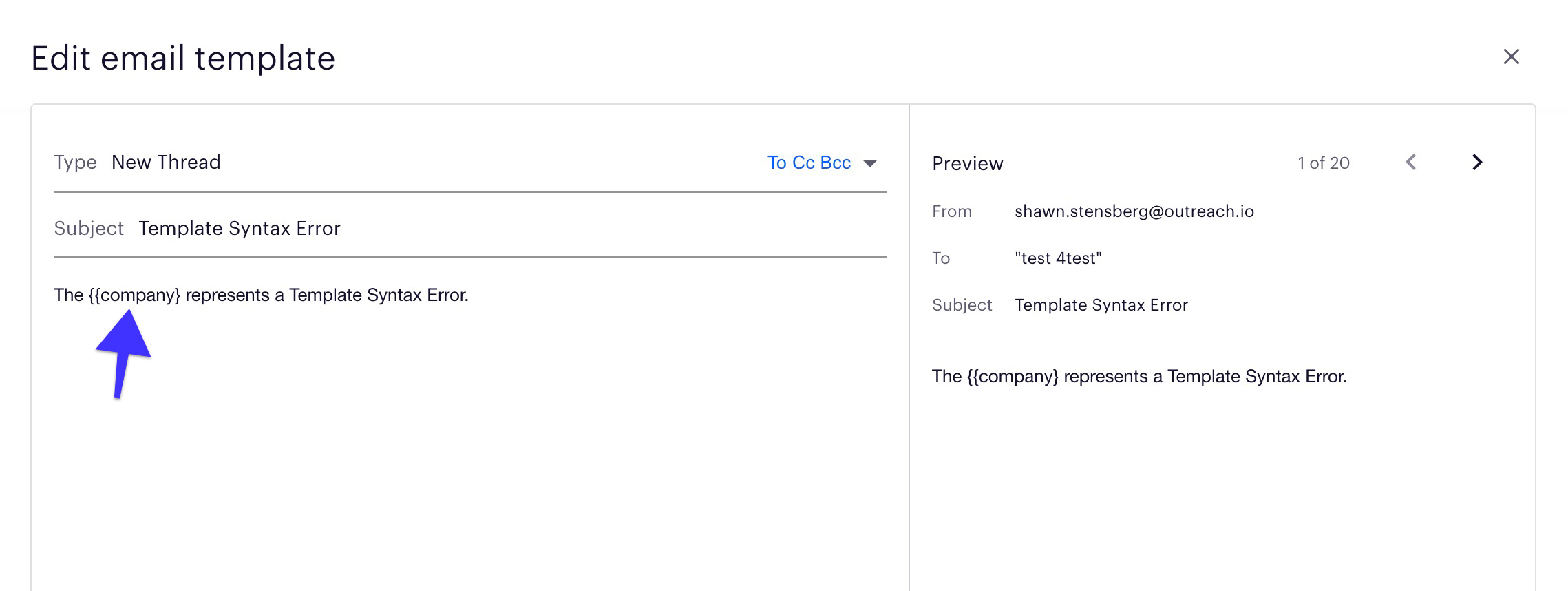1568x591 pixels.
Task: Click the Subject label in the editor
Action: (x=89, y=229)
